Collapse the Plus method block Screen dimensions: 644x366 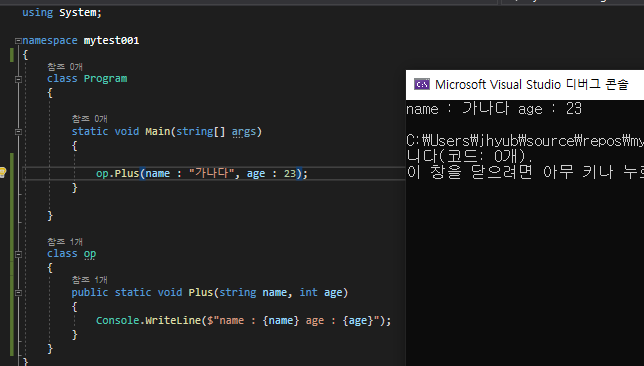18,293
